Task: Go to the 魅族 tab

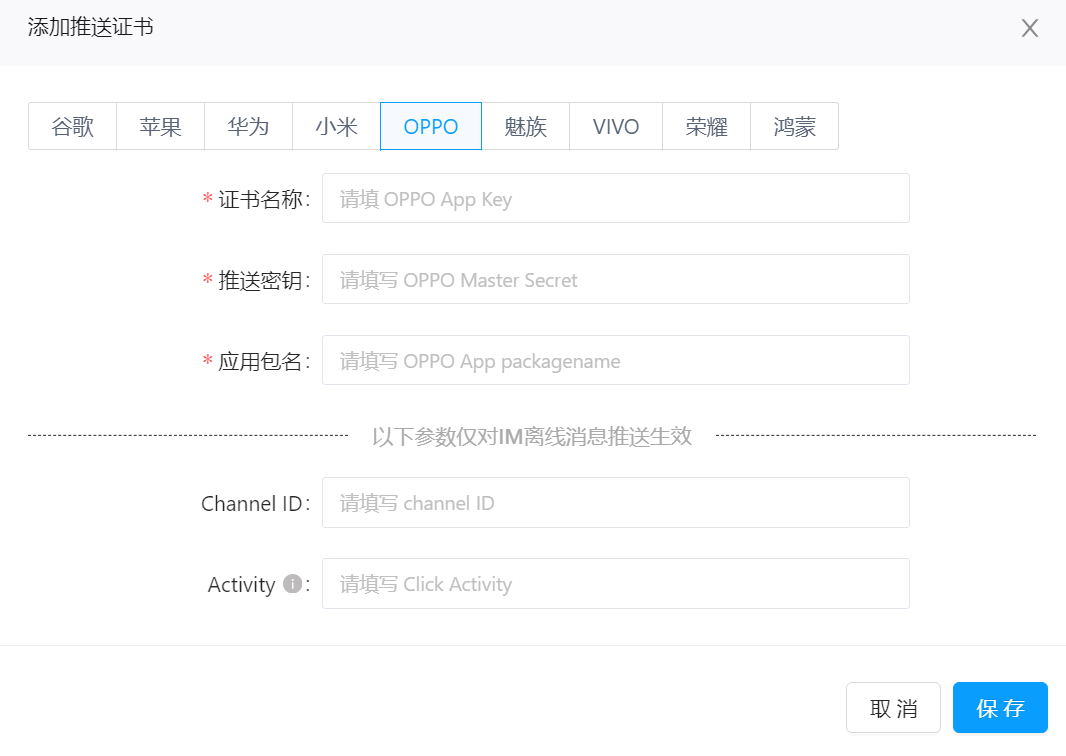Action: pyautogui.click(x=525, y=127)
